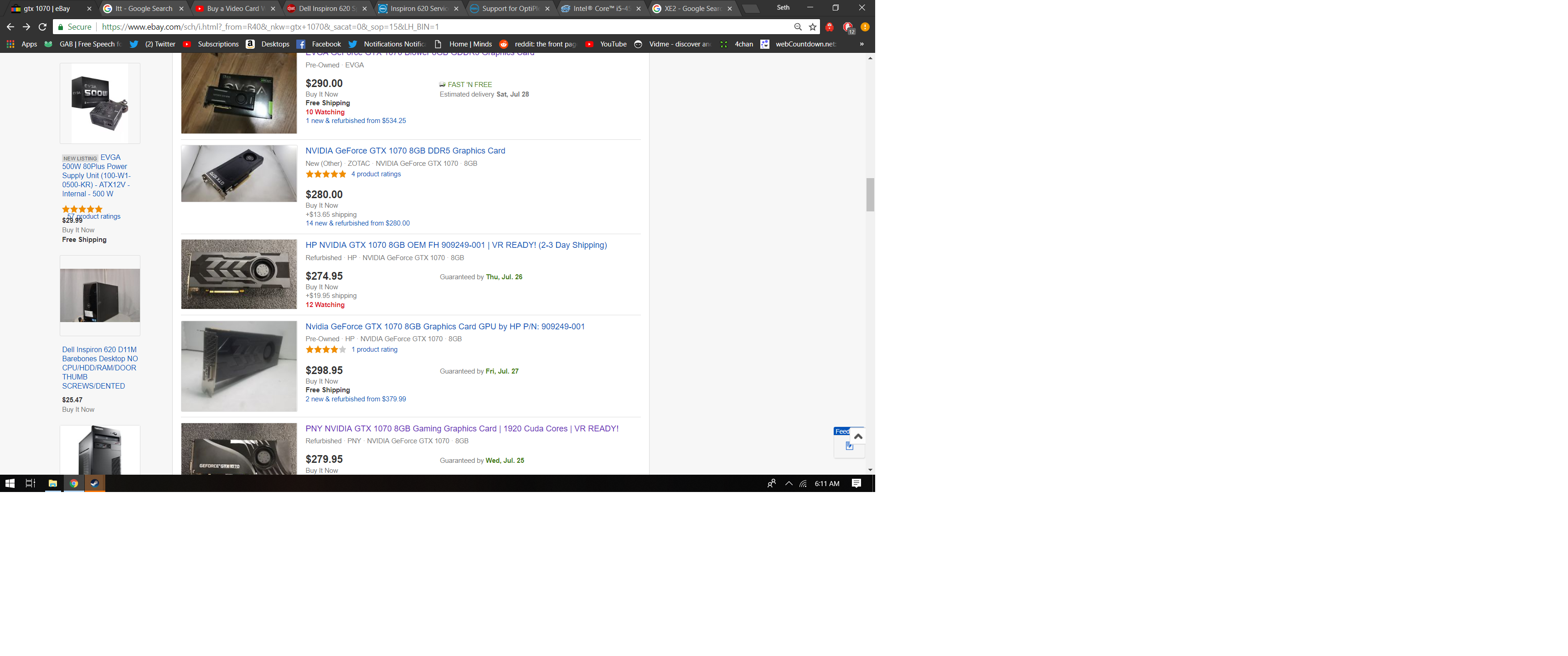The width and height of the screenshot is (1568, 656).
Task: Open the webCountdown.net bookmark
Action: [799, 44]
